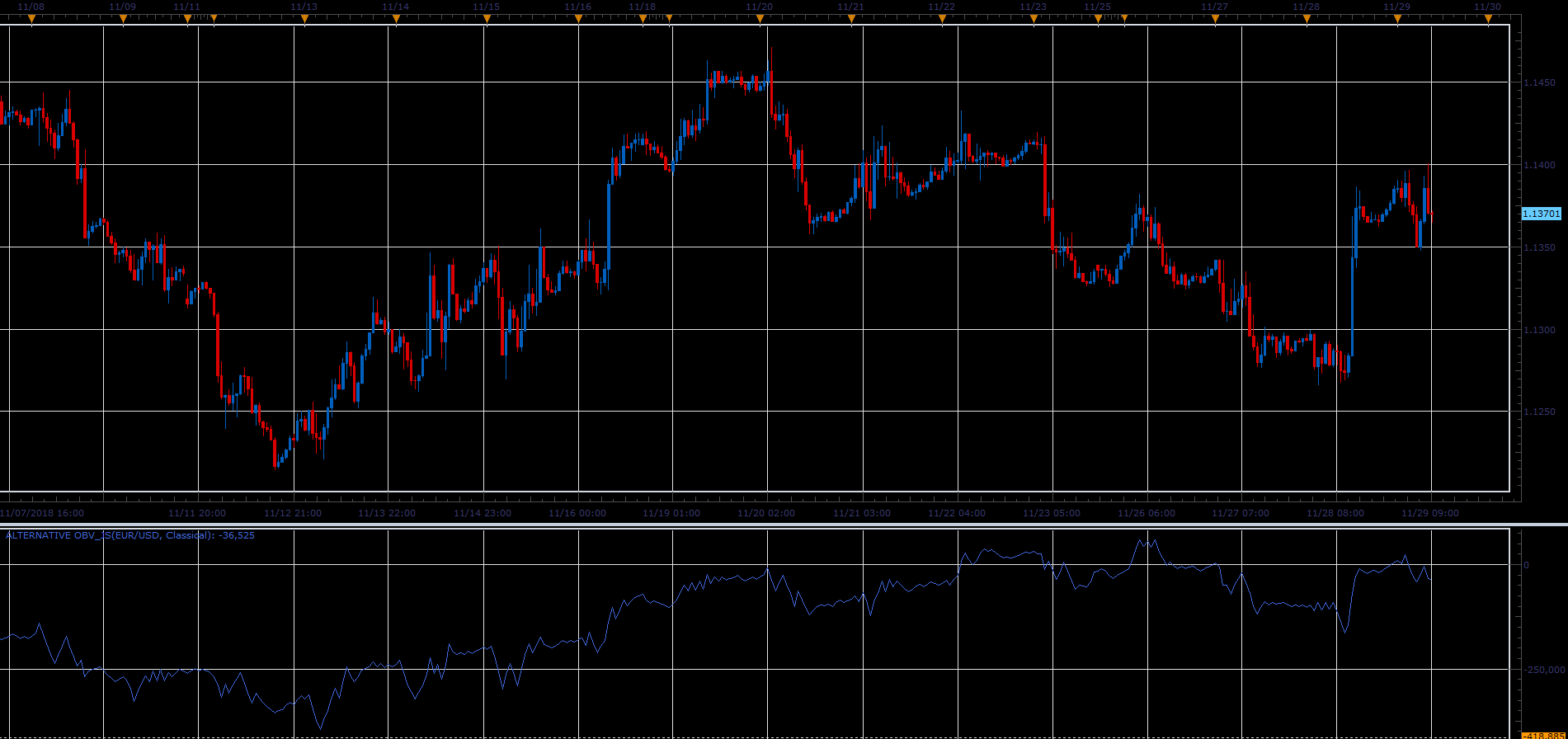Click the 11/27 07:00 time label
1568x739 pixels.
click(x=1241, y=513)
